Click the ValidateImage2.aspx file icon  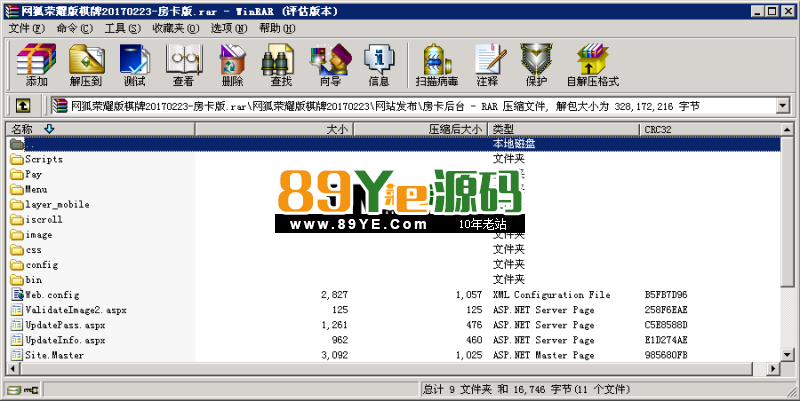tap(17, 310)
